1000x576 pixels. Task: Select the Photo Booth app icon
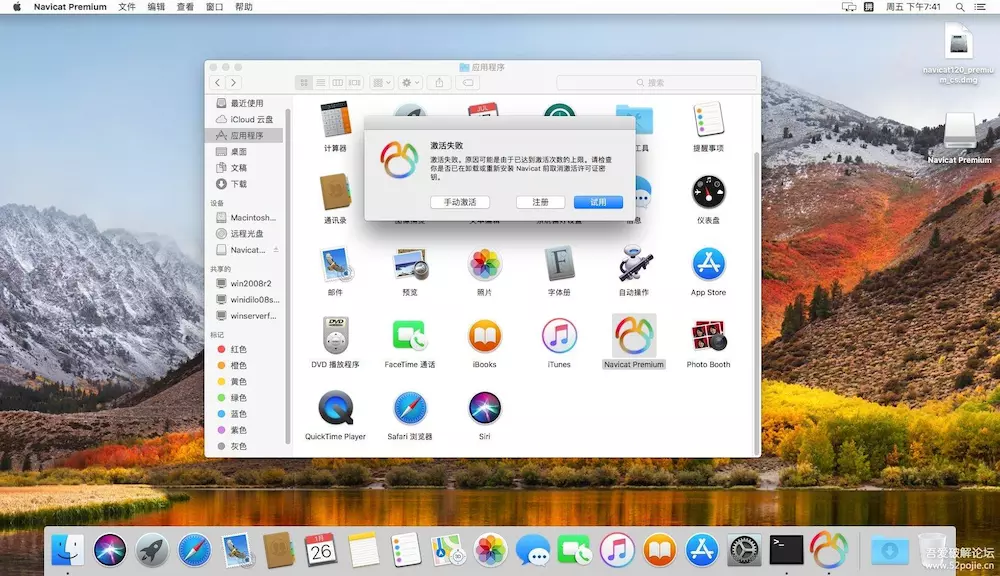pos(709,336)
